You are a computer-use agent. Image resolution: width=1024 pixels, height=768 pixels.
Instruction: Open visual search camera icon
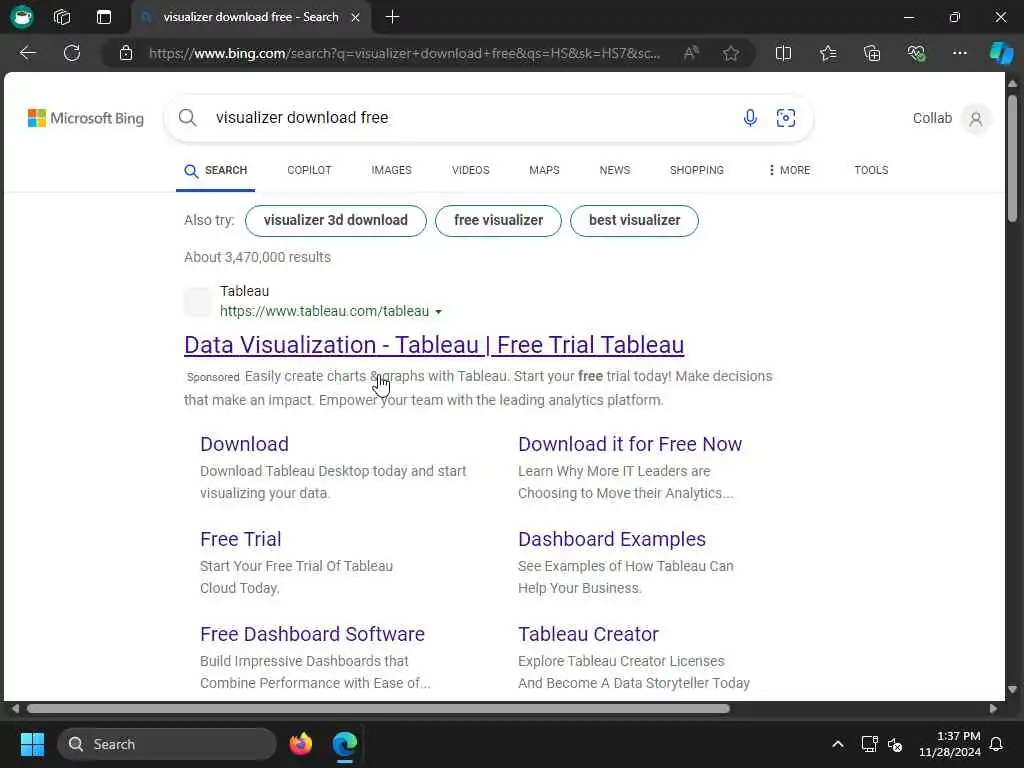(x=786, y=118)
